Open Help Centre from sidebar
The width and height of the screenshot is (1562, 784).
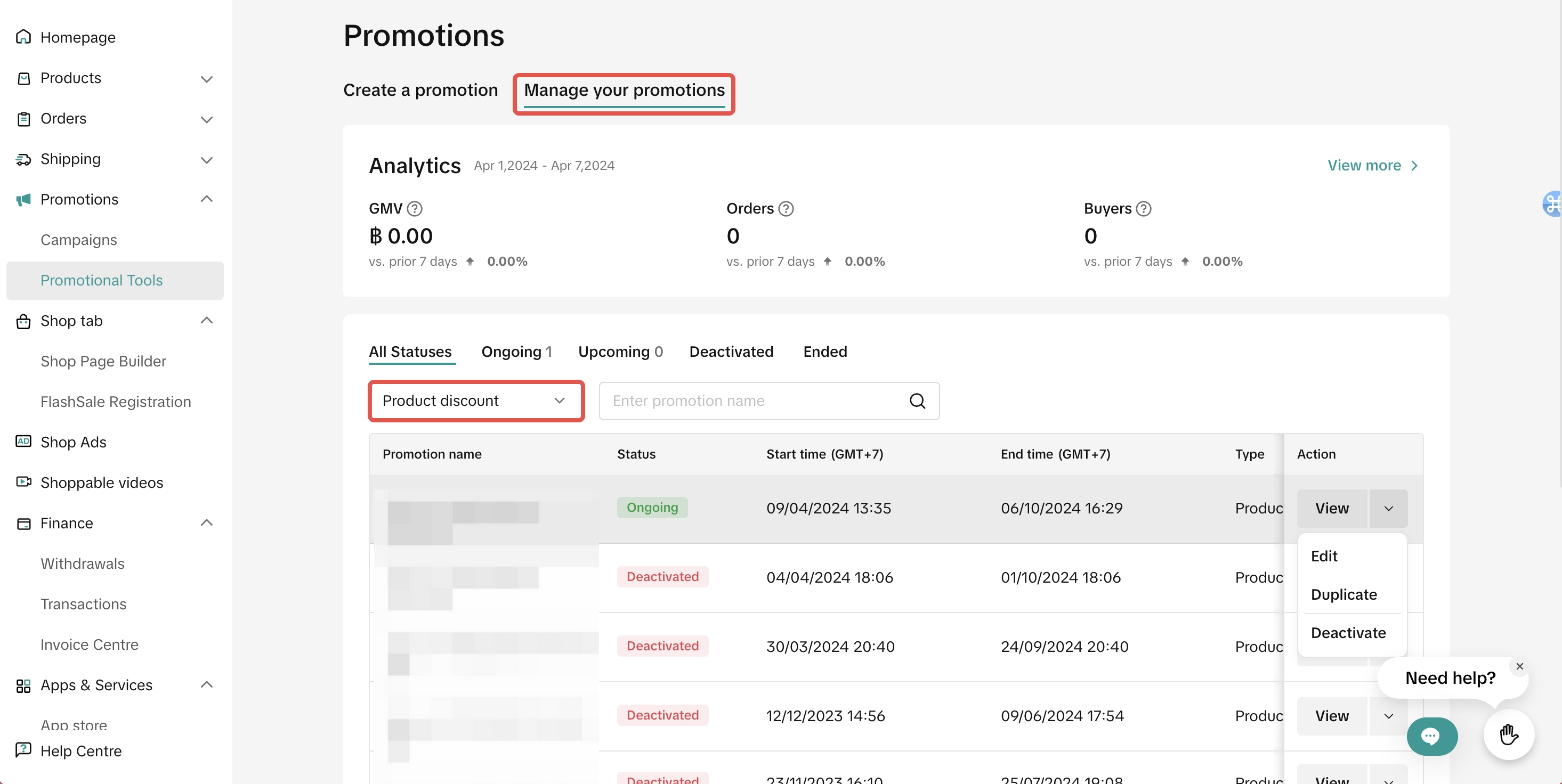[x=80, y=750]
